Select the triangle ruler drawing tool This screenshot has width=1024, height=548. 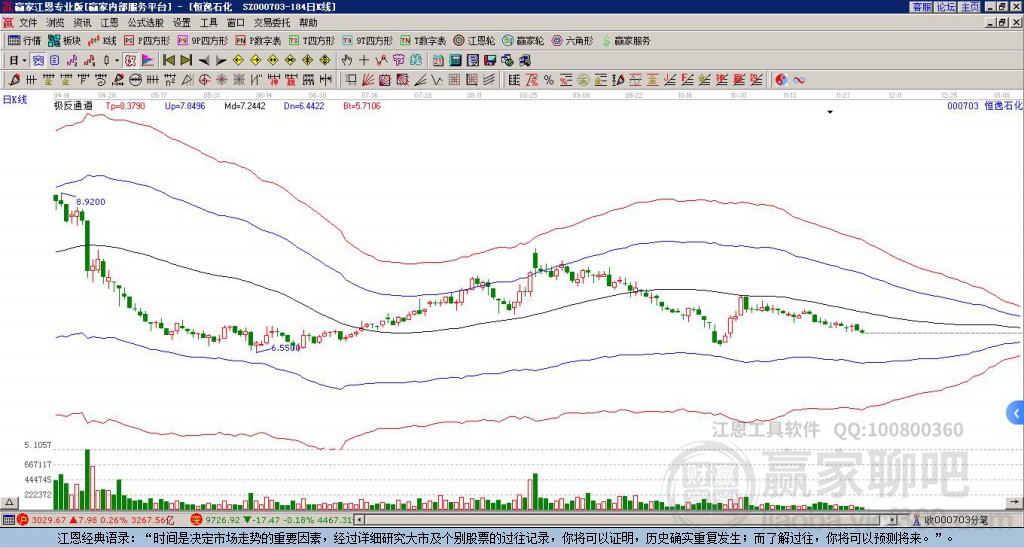(187, 80)
